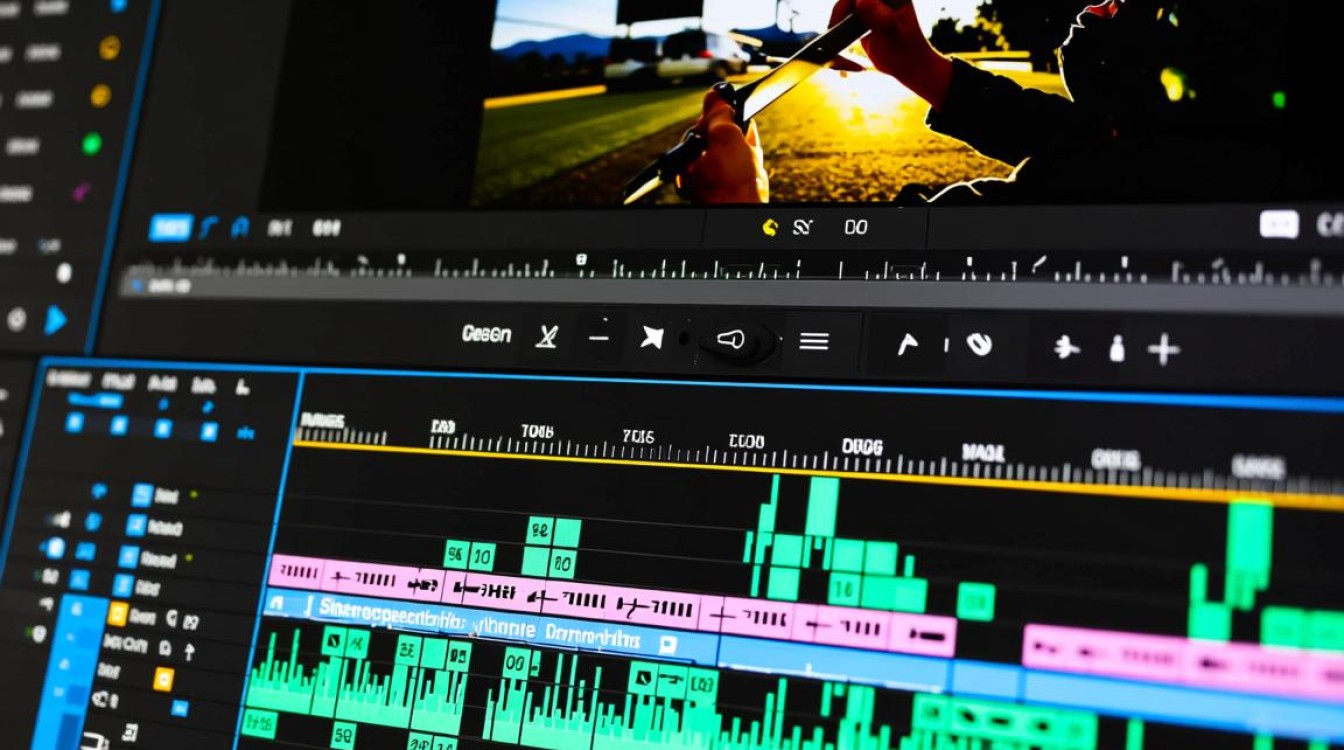Click the sparkle effects icon in the toolbar
This screenshot has height=750, width=1344.
click(1067, 348)
